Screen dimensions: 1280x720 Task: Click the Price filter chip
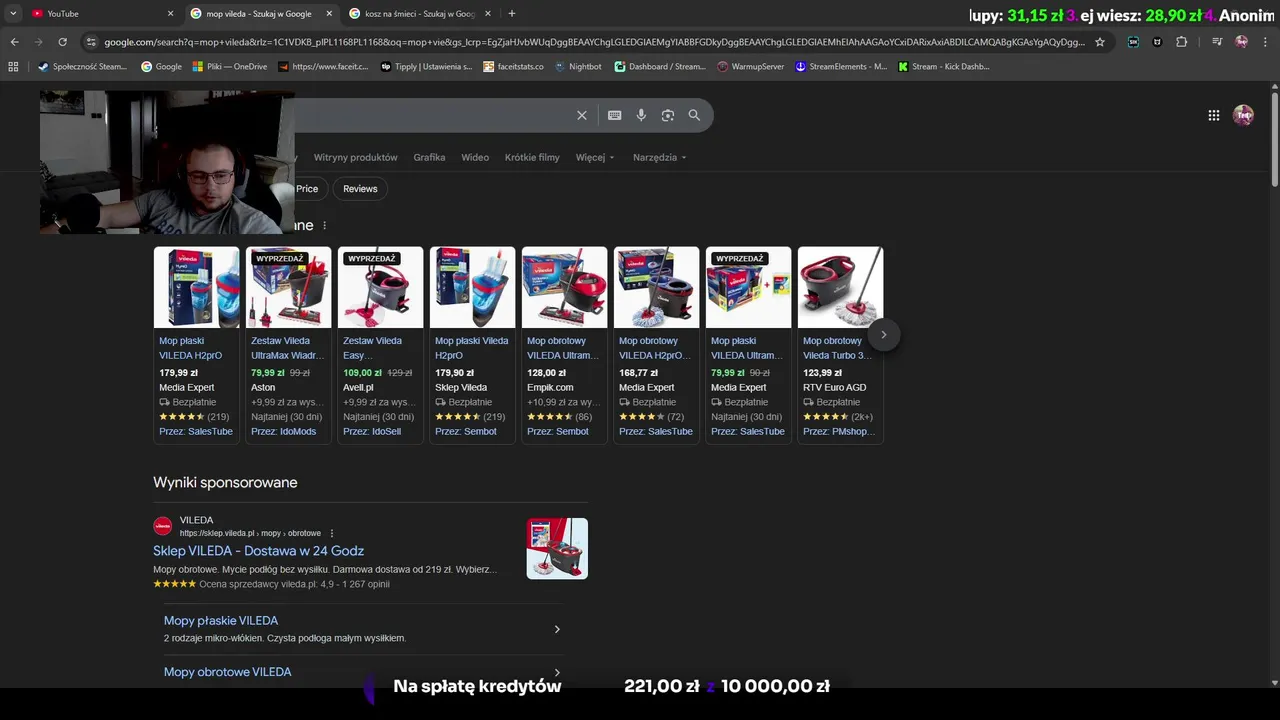(306, 189)
